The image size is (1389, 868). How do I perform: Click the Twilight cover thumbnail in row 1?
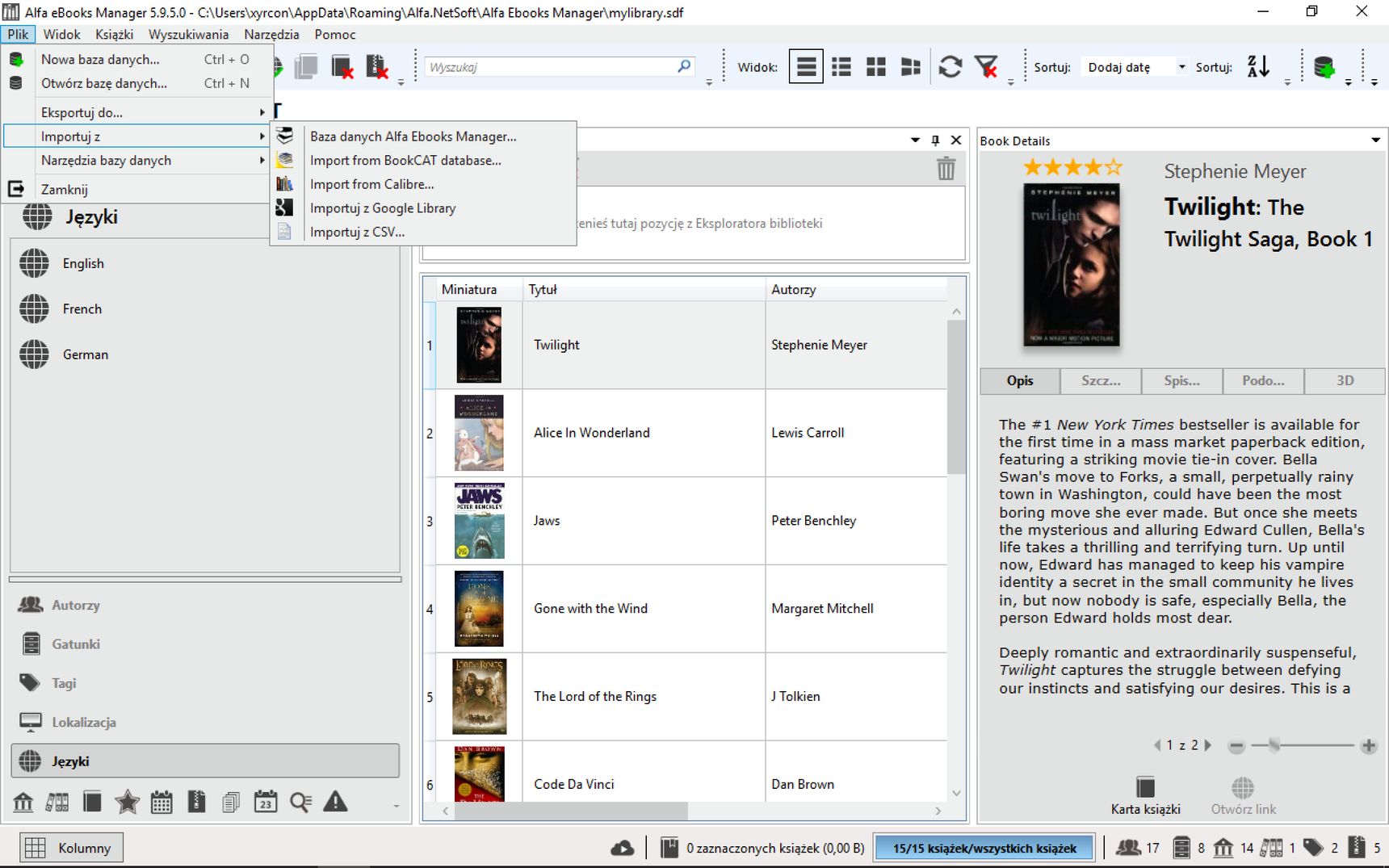point(479,345)
